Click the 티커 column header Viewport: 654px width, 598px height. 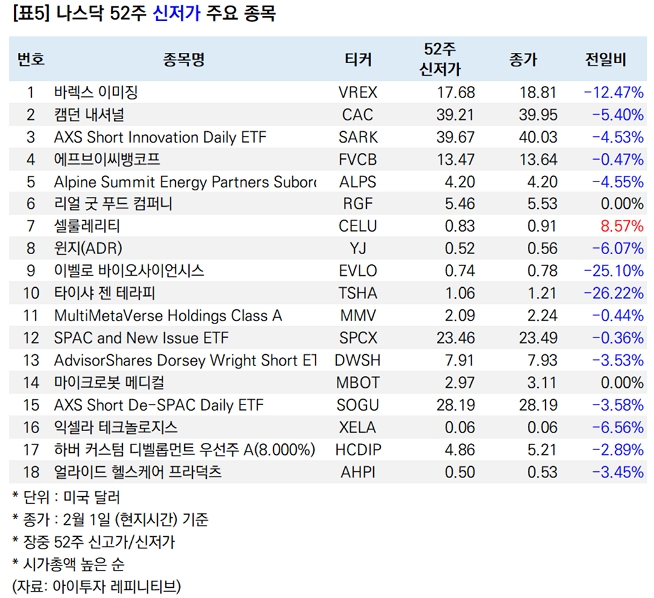(x=358, y=59)
